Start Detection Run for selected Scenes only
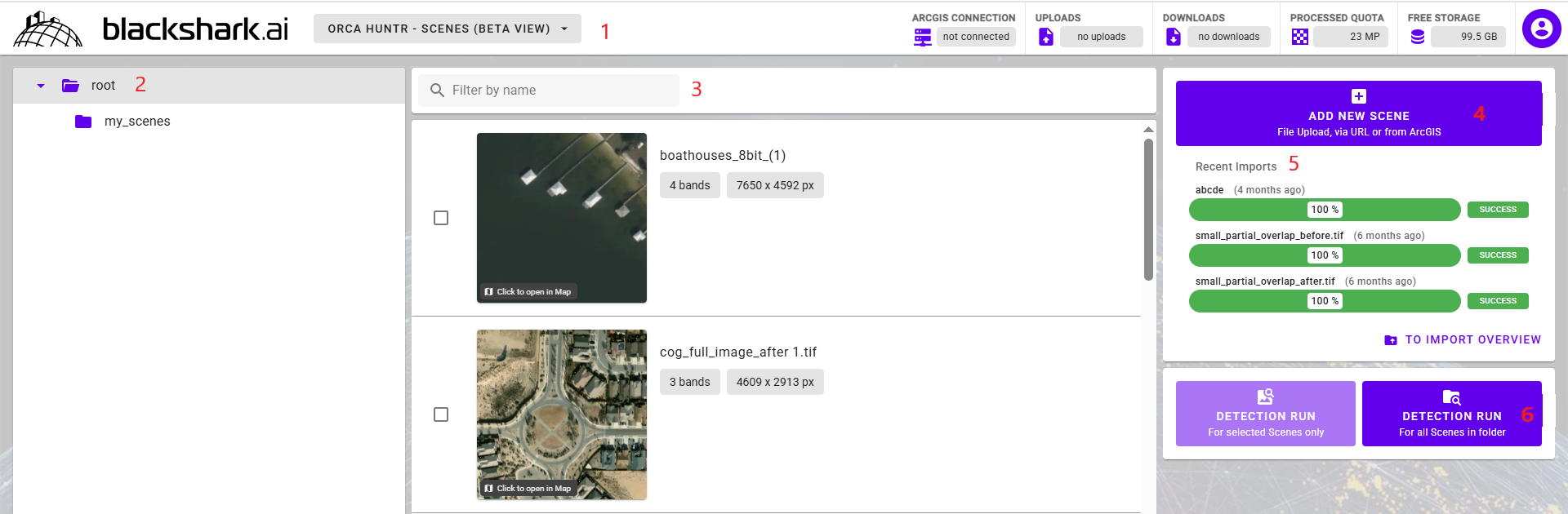 click(x=1265, y=414)
